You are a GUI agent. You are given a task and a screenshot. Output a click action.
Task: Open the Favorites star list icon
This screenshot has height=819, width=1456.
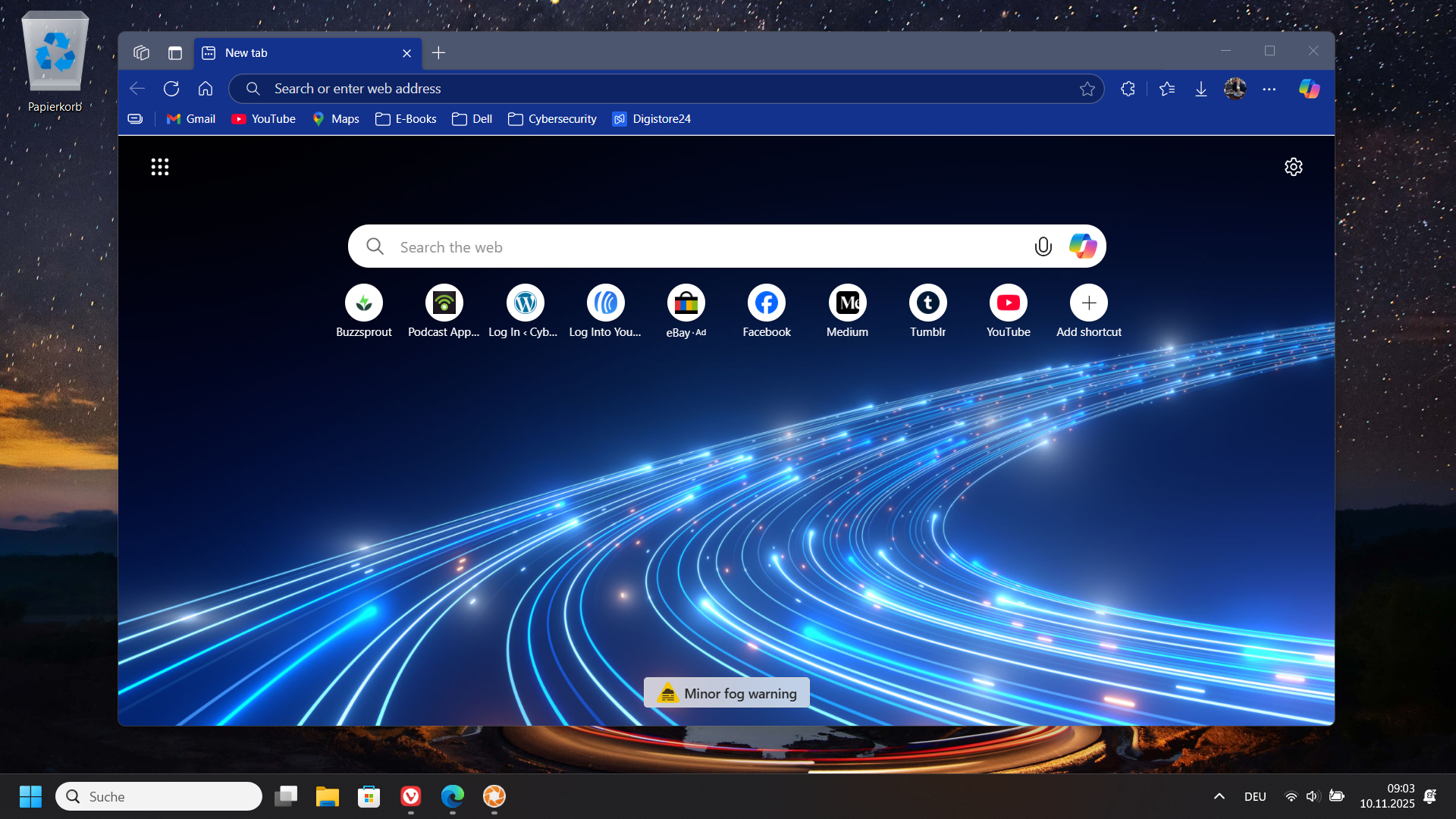coord(1167,89)
